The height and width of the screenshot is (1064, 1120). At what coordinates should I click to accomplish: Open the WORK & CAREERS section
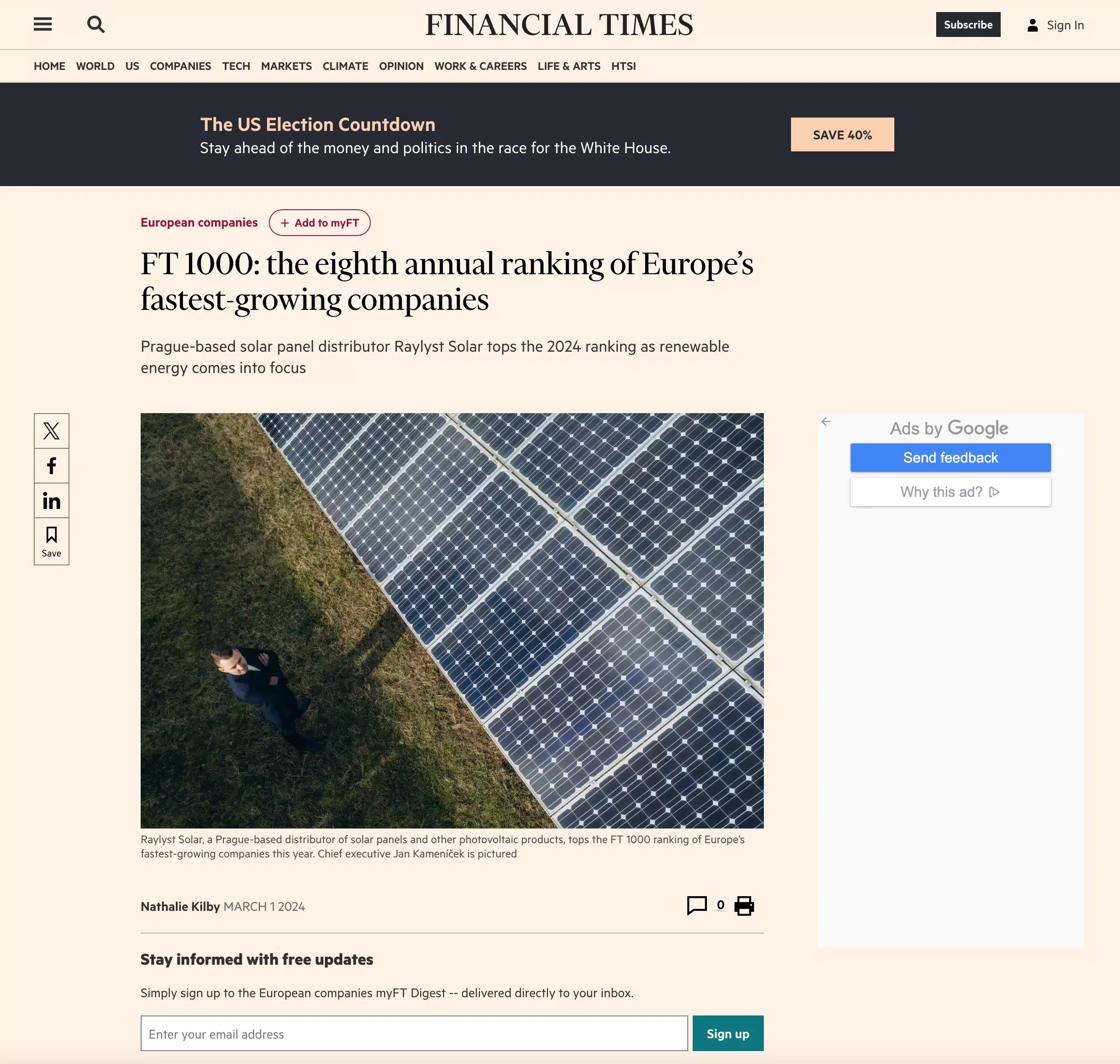click(480, 66)
